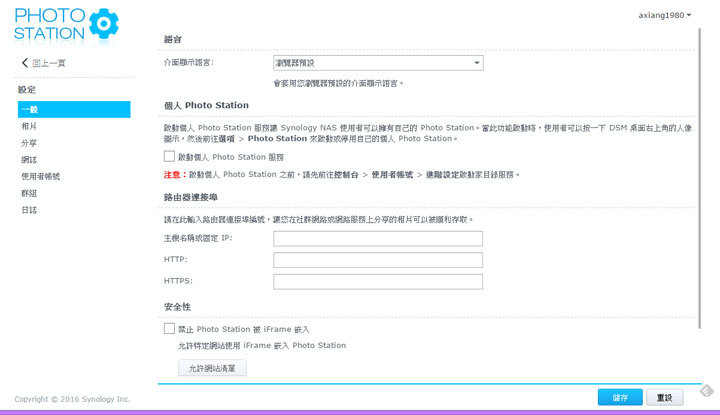720x415 pixels.
Task: Select the 一般 settings menu item
Action: pyautogui.click(x=74, y=109)
